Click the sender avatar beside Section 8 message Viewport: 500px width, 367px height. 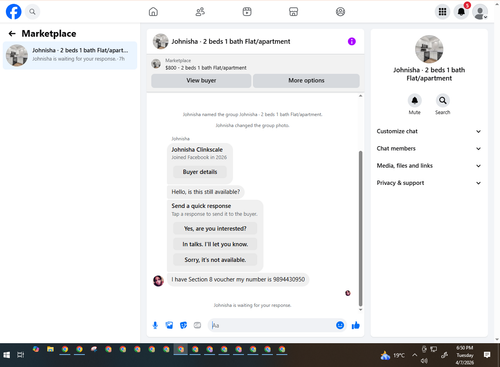pos(158,281)
